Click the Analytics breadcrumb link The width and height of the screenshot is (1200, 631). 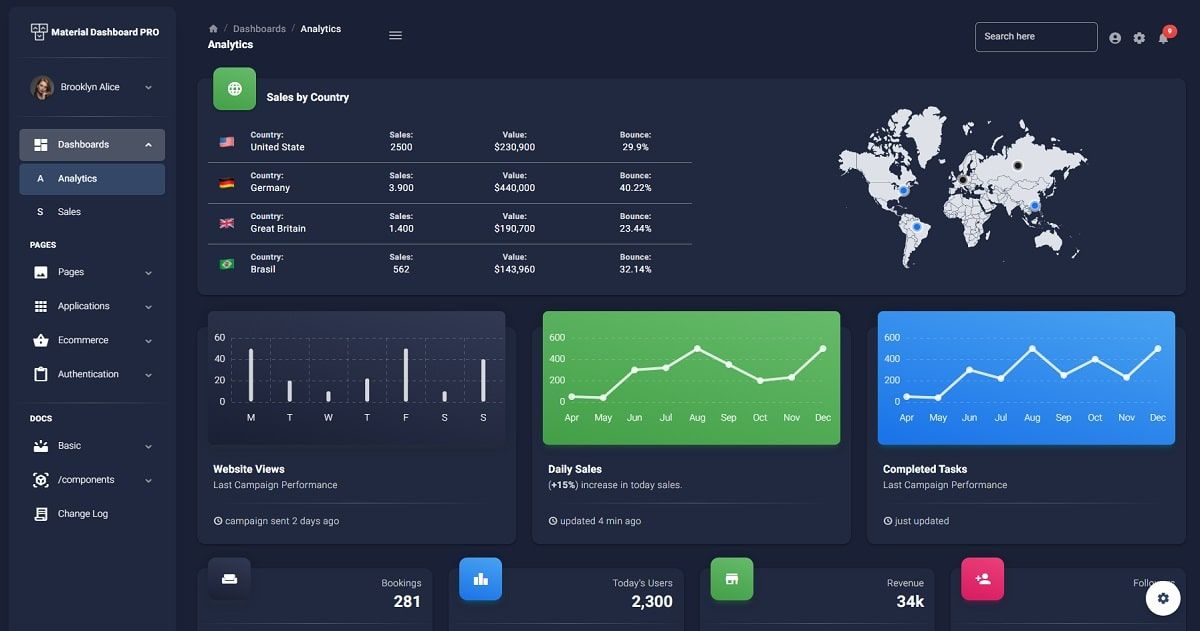click(320, 28)
